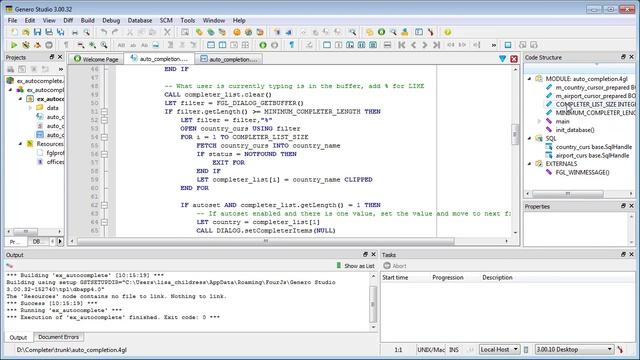Click the Undo arrow icon

104,32
